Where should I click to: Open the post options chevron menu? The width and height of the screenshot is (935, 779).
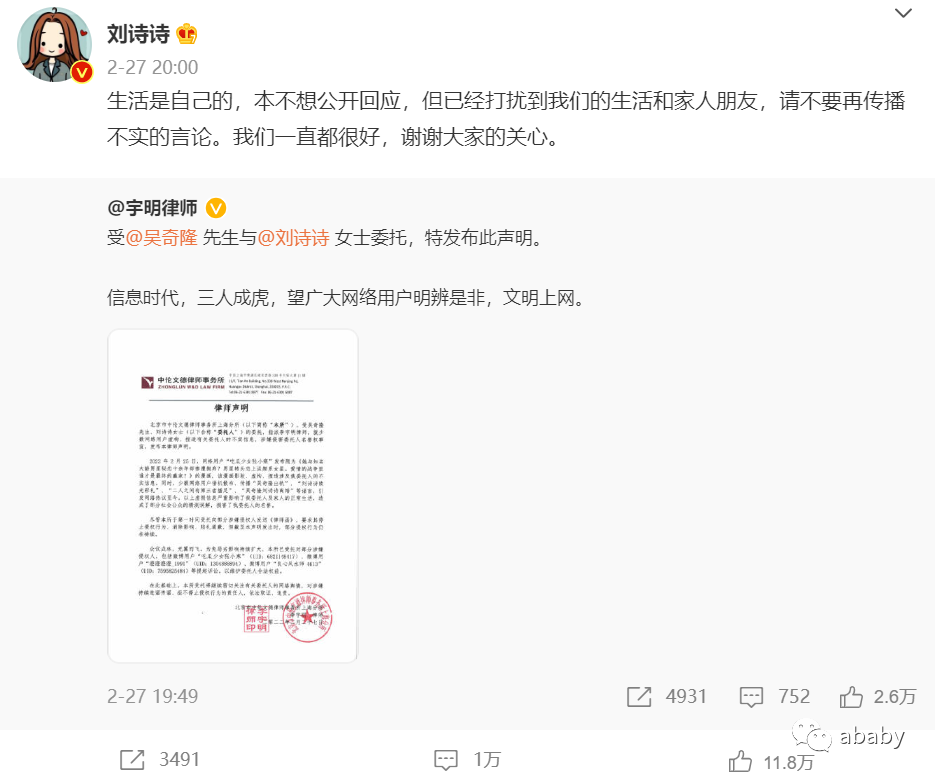(x=903, y=13)
